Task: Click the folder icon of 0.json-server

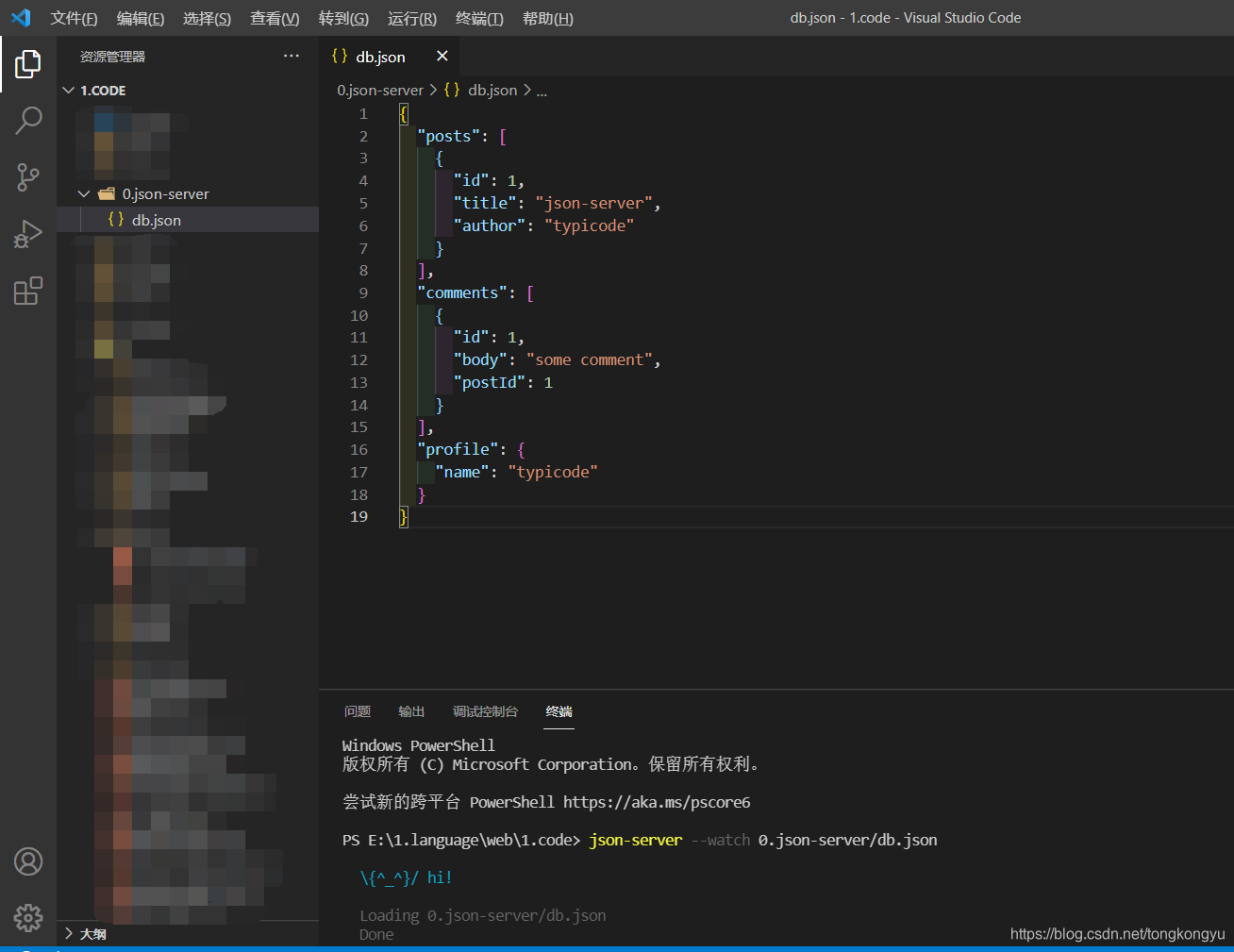Action: click(107, 193)
